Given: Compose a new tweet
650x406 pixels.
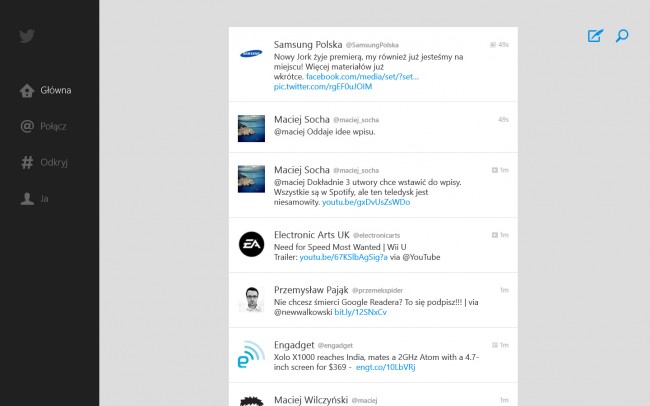Looking at the screenshot, I should click(595, 36).
